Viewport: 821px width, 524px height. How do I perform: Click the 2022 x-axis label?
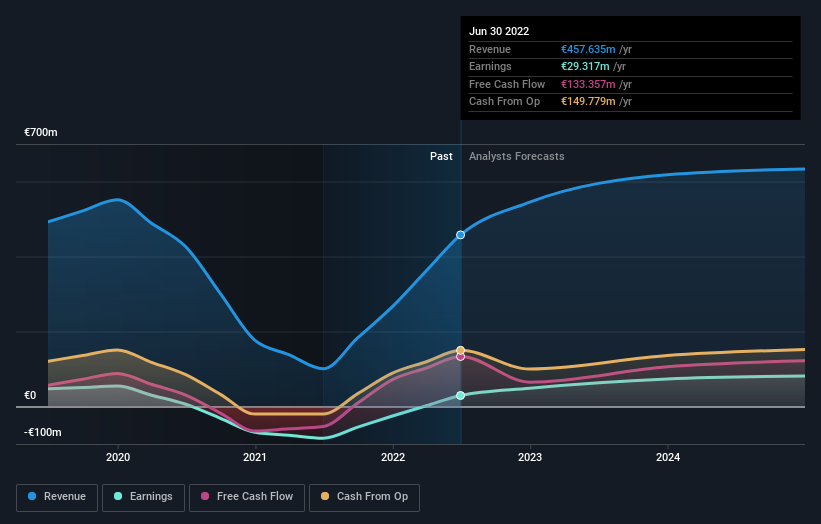tap(393, 457)
